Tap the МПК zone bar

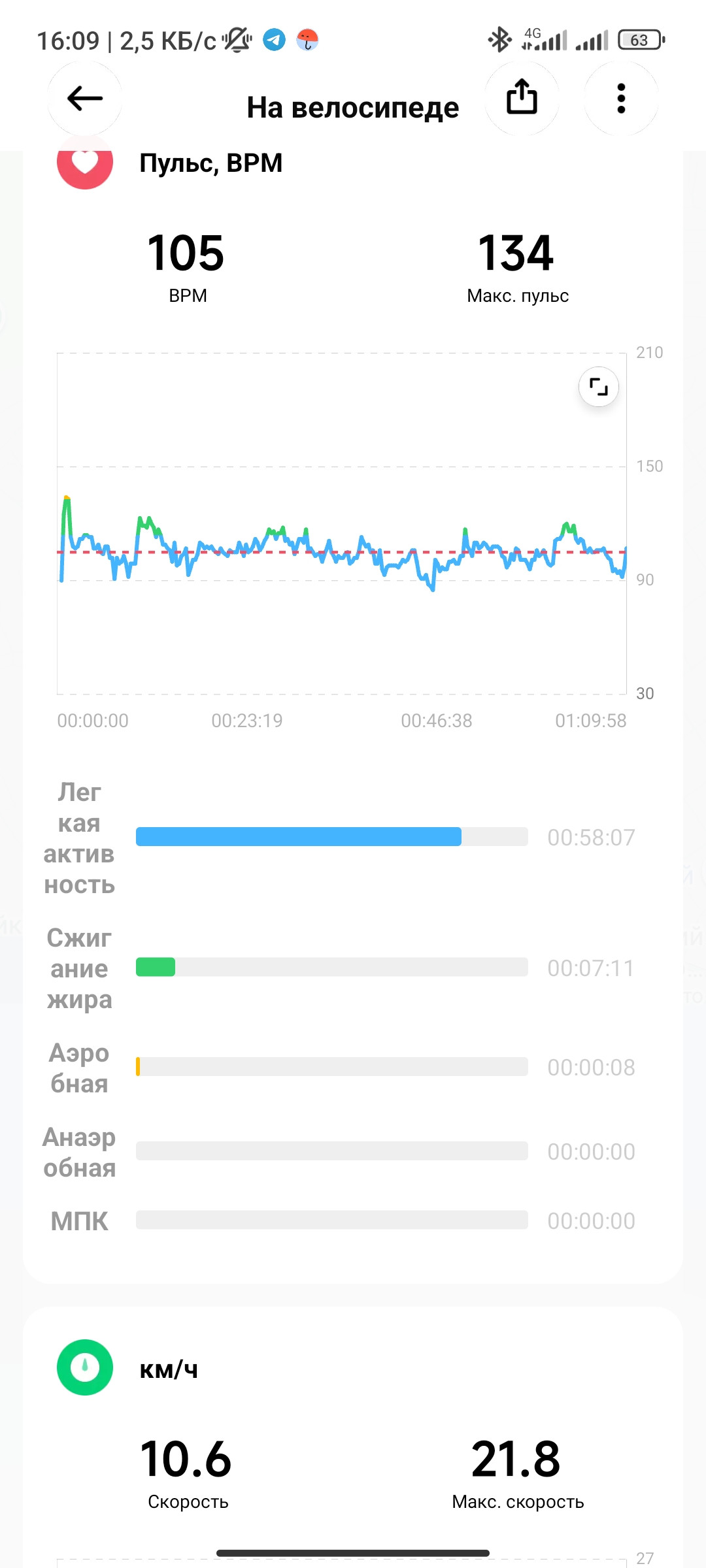tap(332, 1220)
